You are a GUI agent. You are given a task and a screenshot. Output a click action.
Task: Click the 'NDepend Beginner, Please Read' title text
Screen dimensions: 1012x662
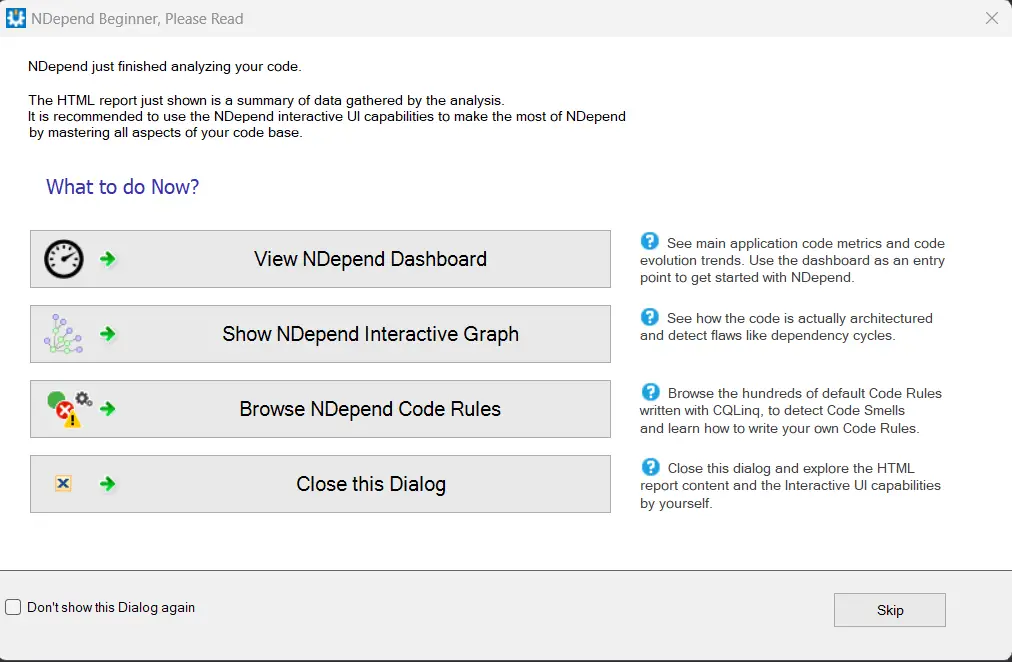coord(137,19)
